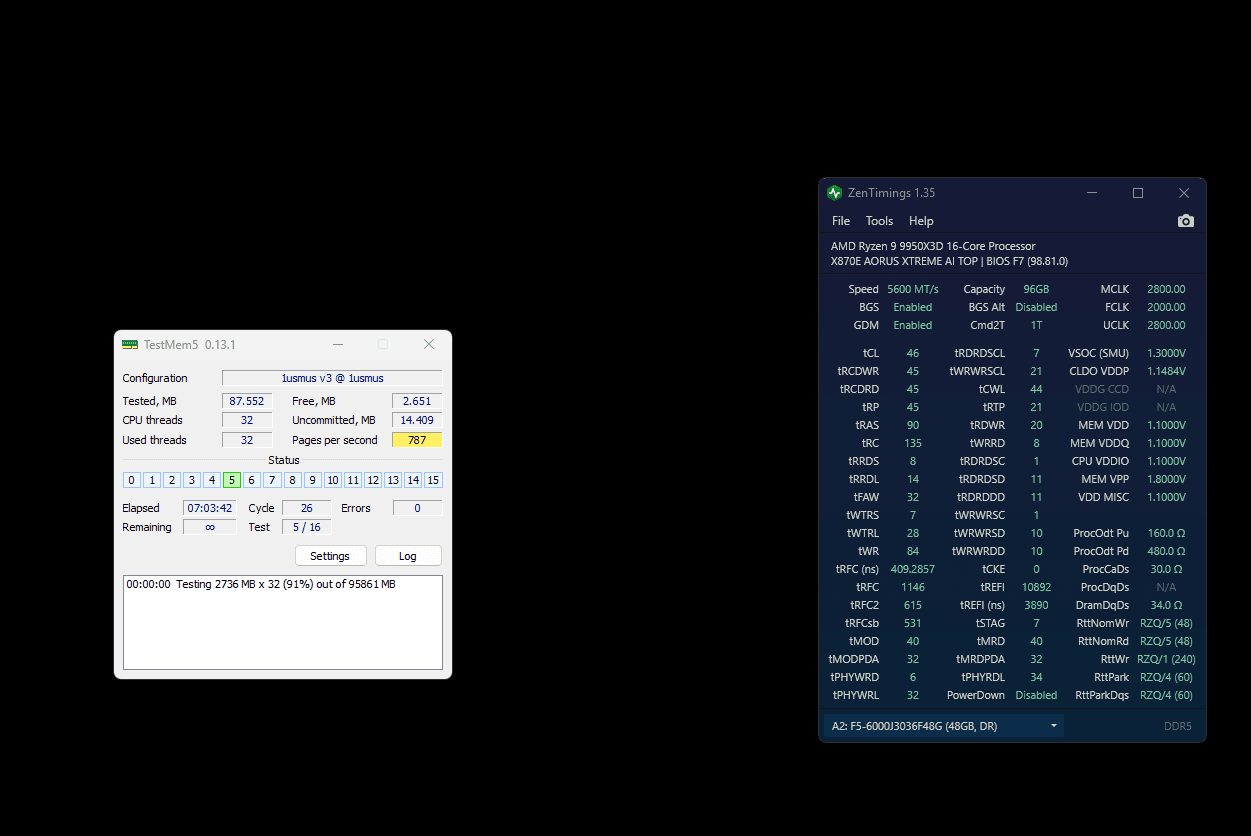This screenshot has height=836, width=1251.
Task: Open the File menu in ZenTimings
Action: (x=841, y=221)
